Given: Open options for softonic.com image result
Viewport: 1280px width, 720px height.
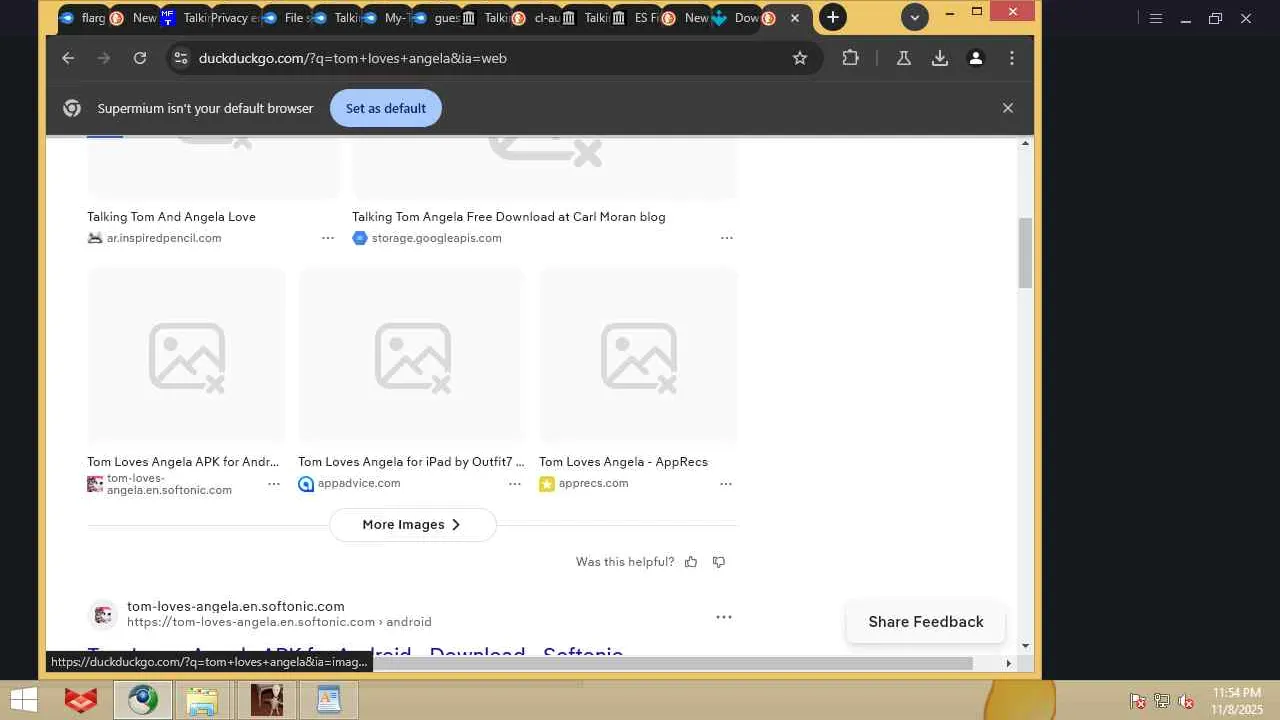Looking at the screenshot, I should [x=273, y=484].
